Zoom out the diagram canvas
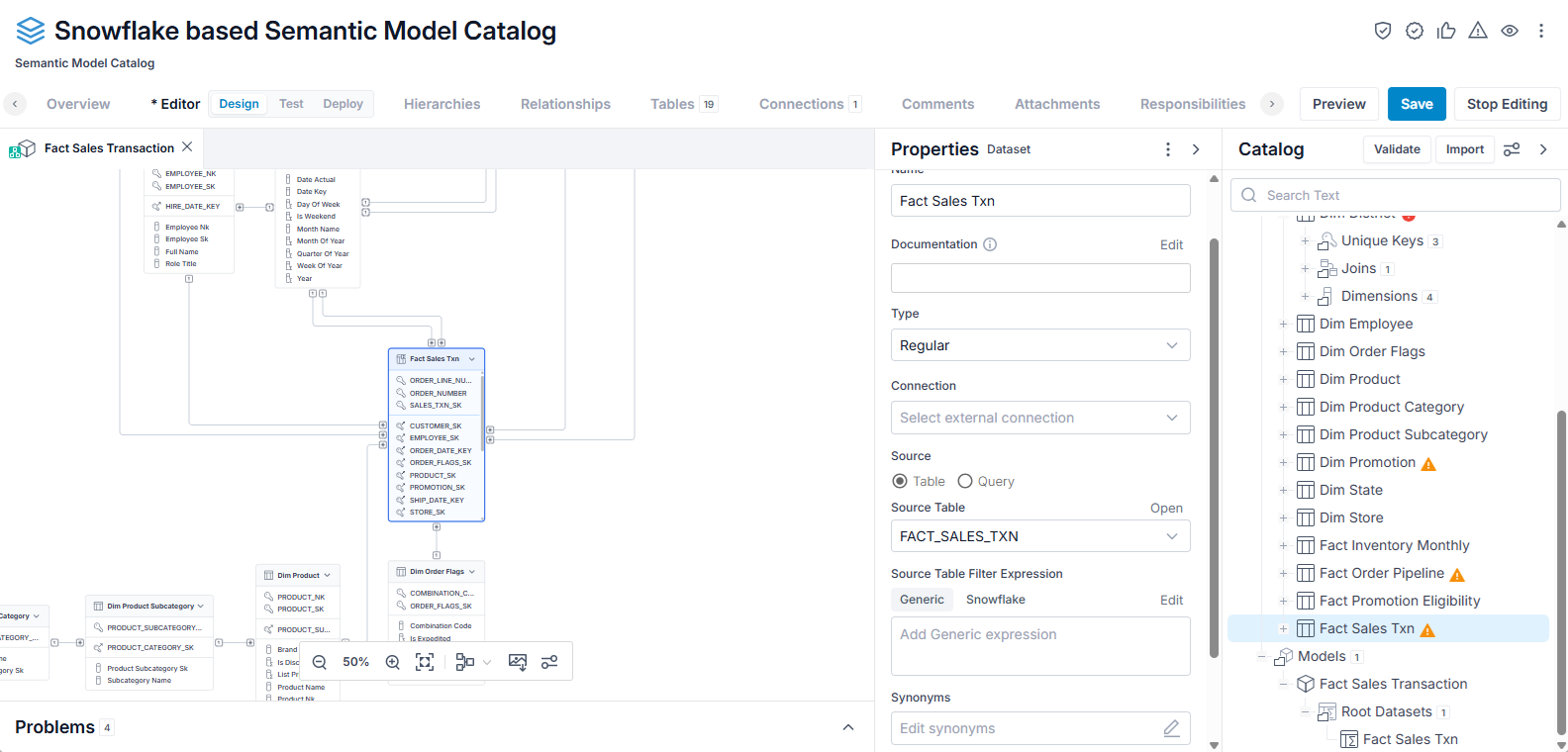The width and height of the screenshot is (1568, 752). 320,662
